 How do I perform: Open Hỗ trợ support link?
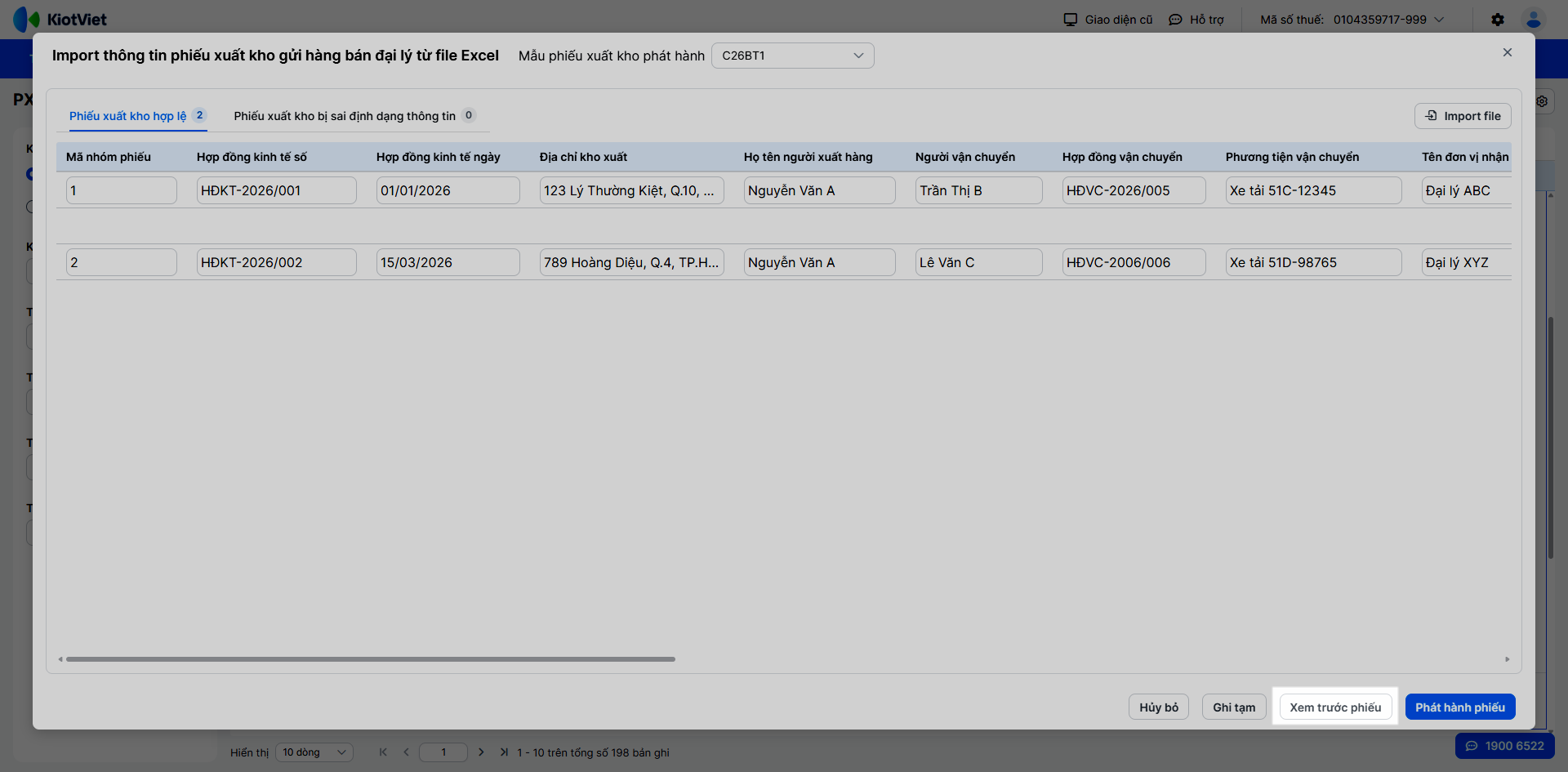pyautogui.click(x=1196, y=20)
